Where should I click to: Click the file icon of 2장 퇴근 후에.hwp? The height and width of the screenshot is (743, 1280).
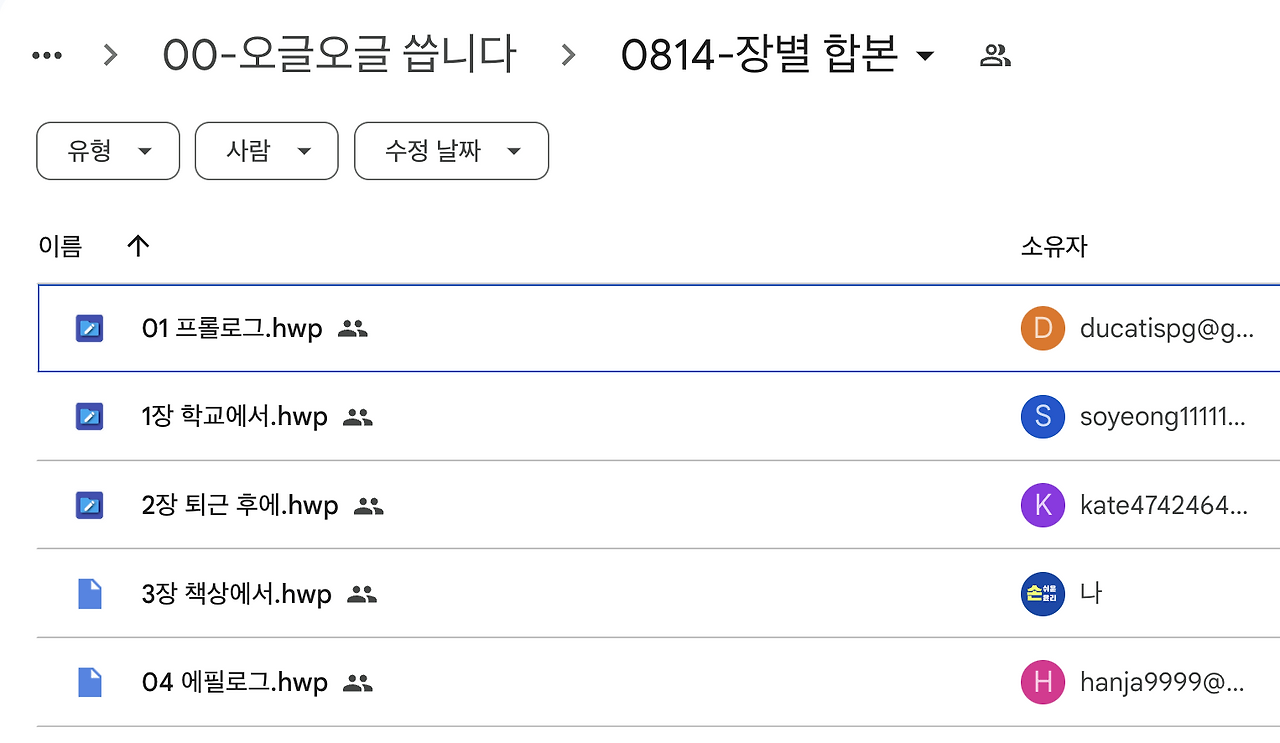[x=90, y=505]
